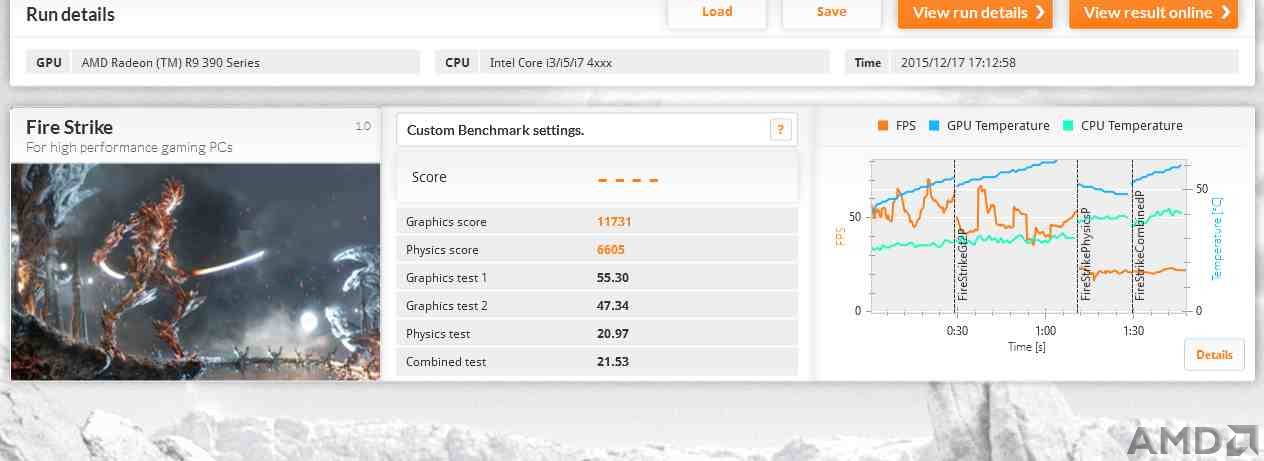The width and height of the screenshot is (1264, 461).
Task: Click the 'For high performance gaming PCs' subtitle
Action: tap(129, 148)
